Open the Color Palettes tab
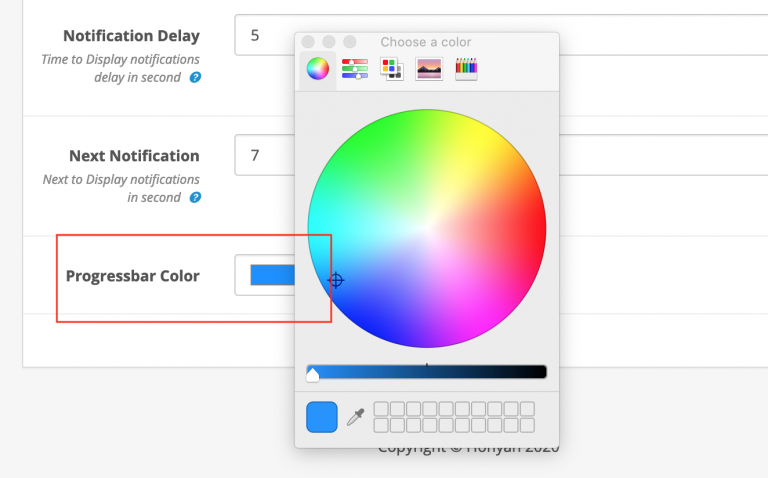The image size is (768, 478). pos(392,69)
